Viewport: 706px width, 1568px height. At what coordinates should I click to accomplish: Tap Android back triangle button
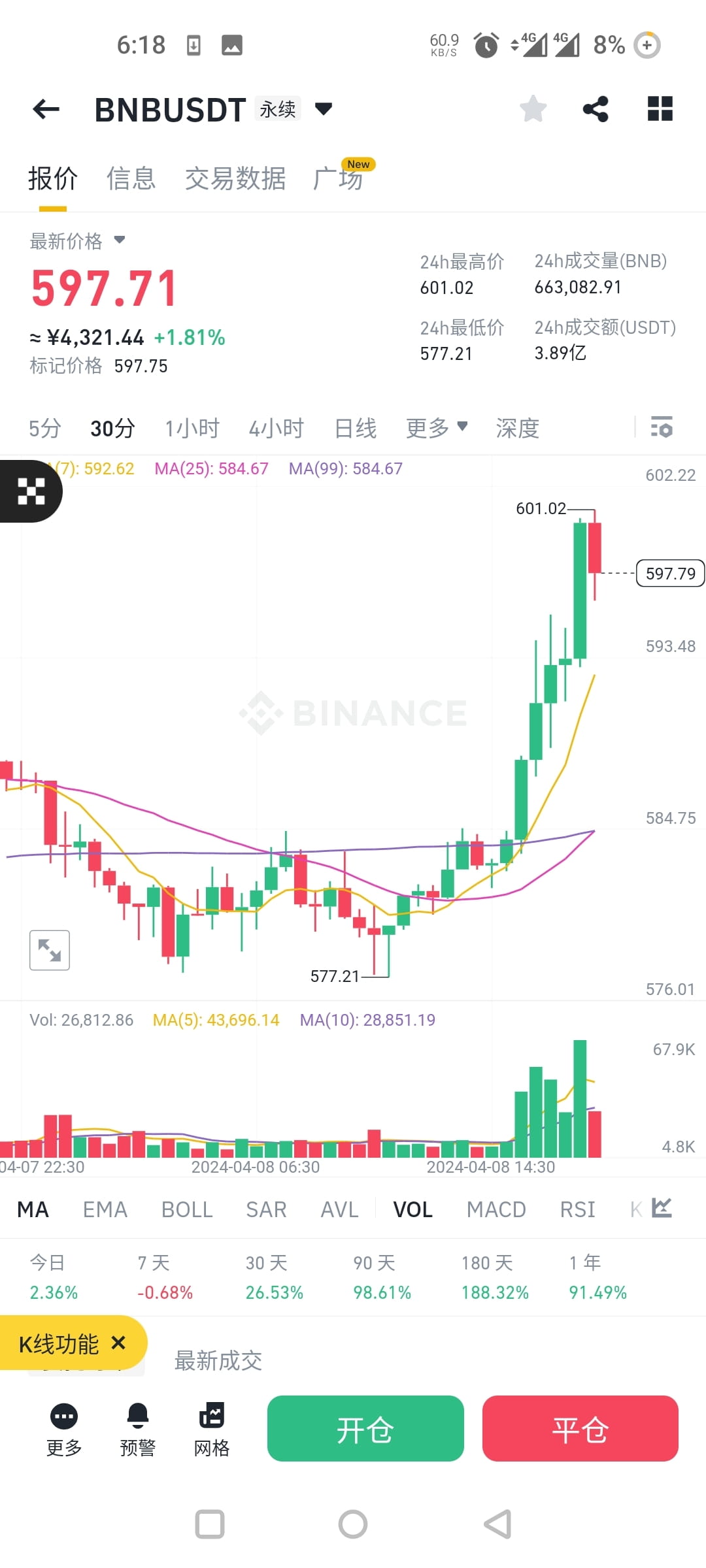click(497, 1524)
